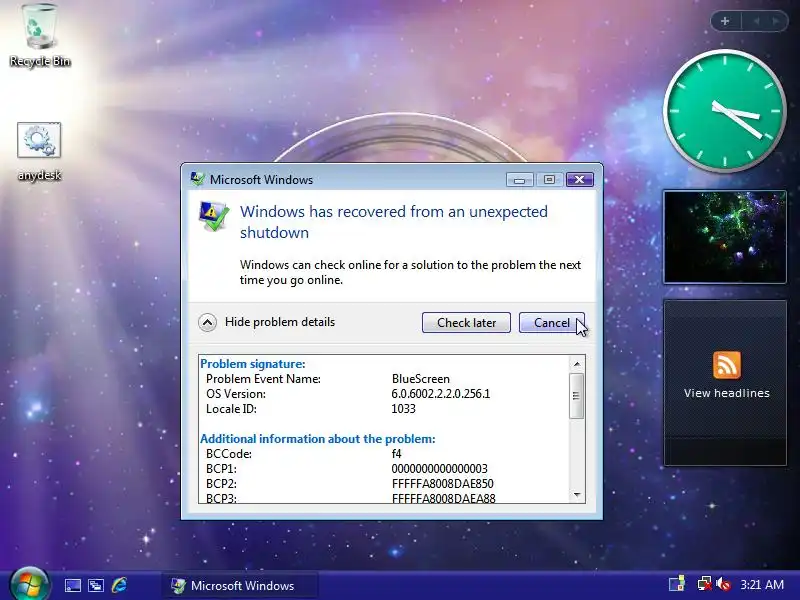Click the dialog heading about unexpected shutdown
Image resolution: width=800 pixels, height=600 pixels.
[x=393, y=222]
